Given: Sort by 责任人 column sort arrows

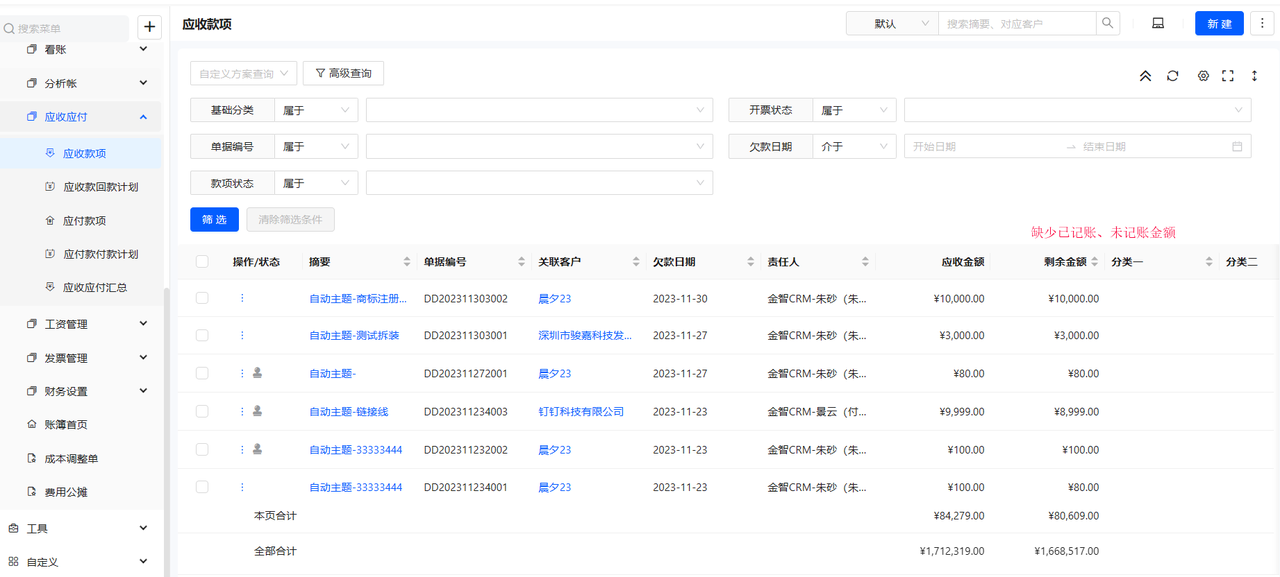Looking at the screenshot, I should pyautogui.click(x=865, y=262).
